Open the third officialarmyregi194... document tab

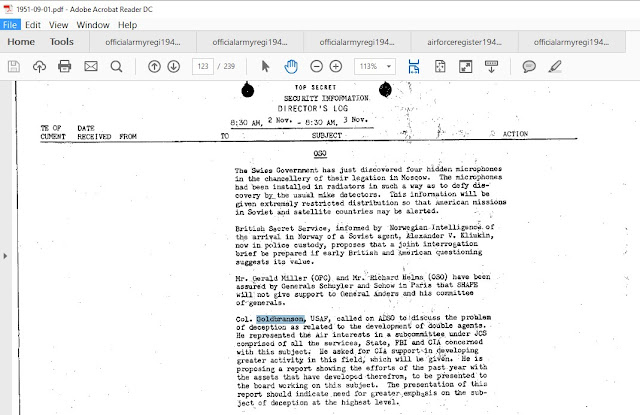coord(357,42)
